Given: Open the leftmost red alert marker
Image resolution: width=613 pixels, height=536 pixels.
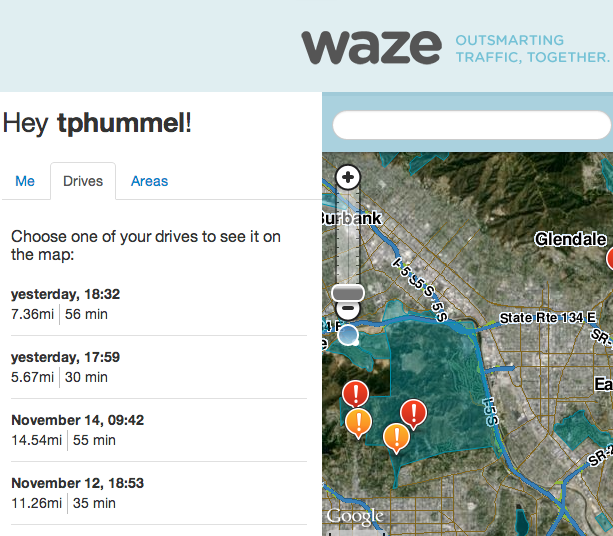Looking at the screenshot, I should tap(355, 393).
